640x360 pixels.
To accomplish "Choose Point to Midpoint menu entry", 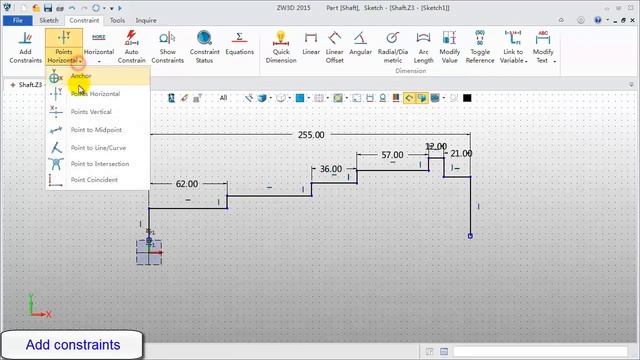I will pos(98,130).
